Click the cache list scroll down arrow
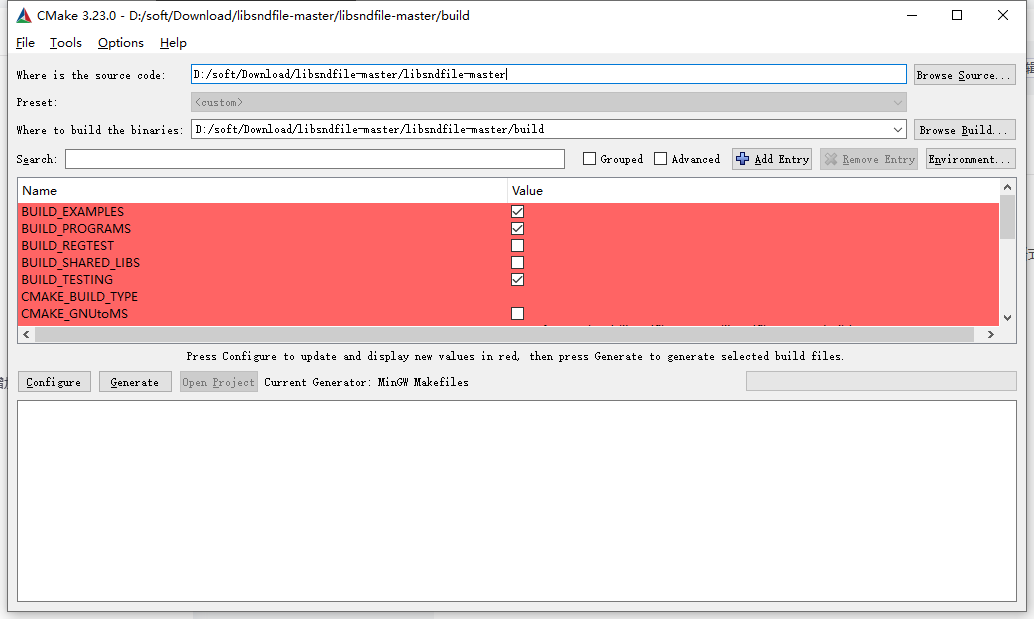Viewport: 1034px width, 619px height. point(1008,318)
